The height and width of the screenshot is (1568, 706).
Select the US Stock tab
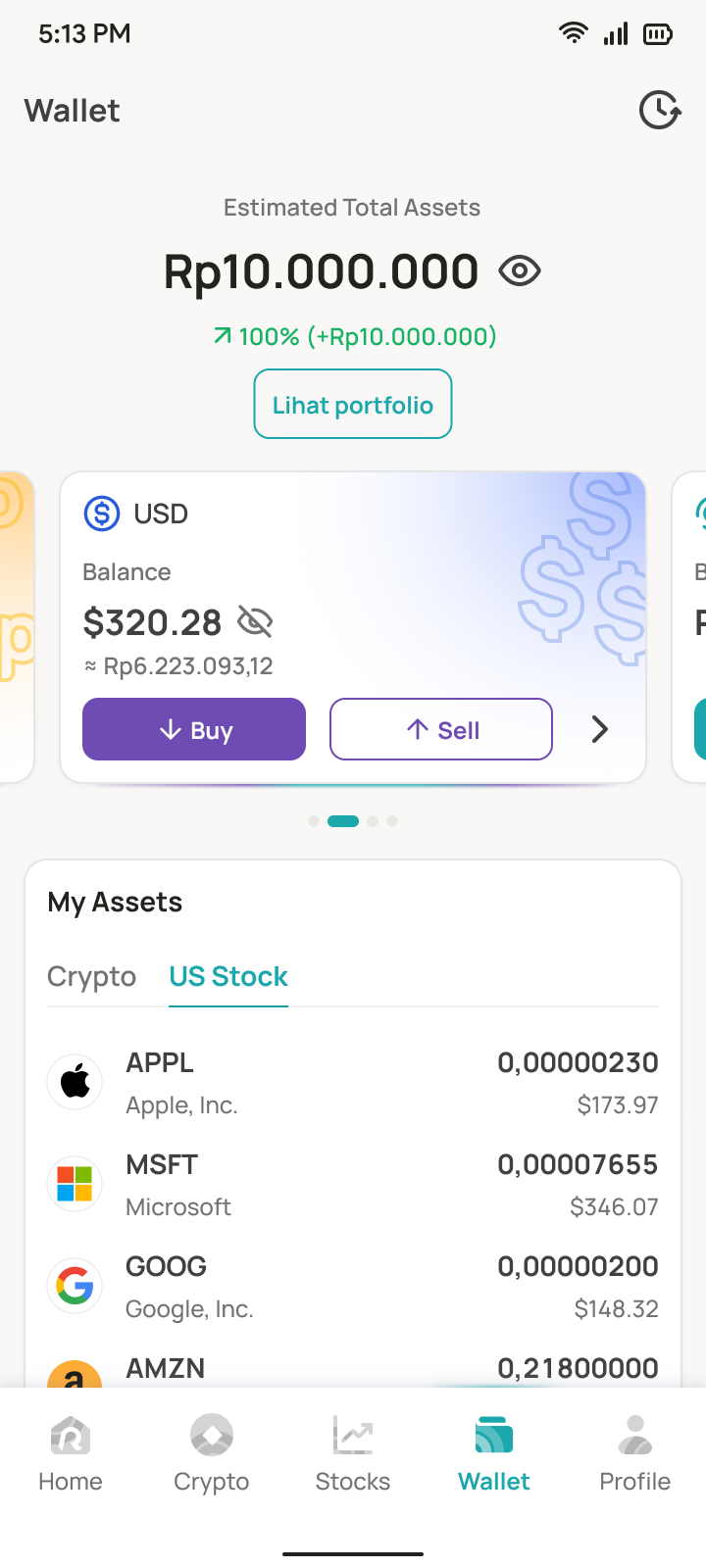[228, 977]
